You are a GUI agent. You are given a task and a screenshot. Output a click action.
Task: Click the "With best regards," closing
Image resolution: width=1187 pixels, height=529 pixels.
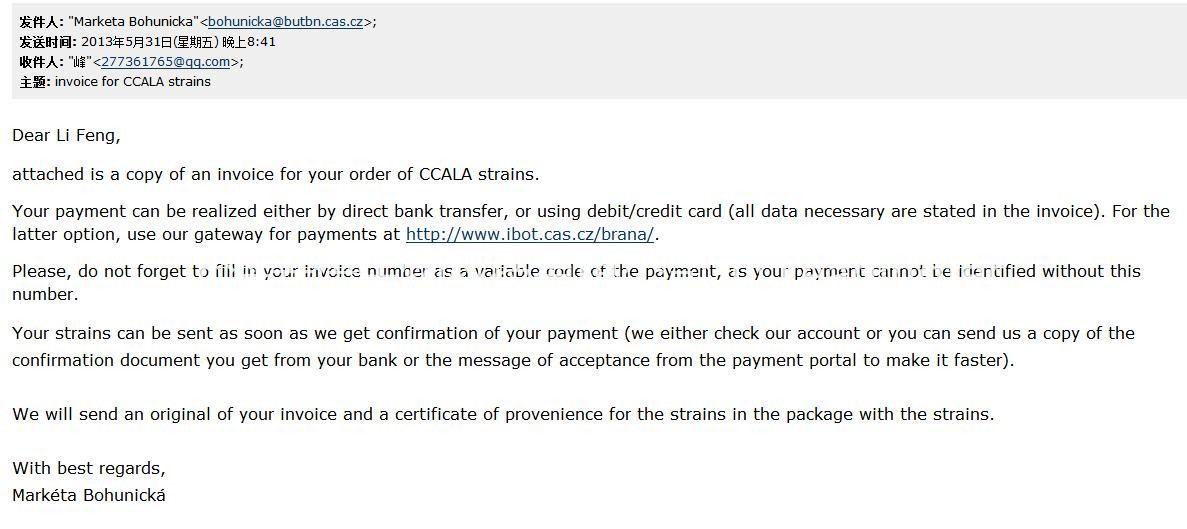coord(89,468)
